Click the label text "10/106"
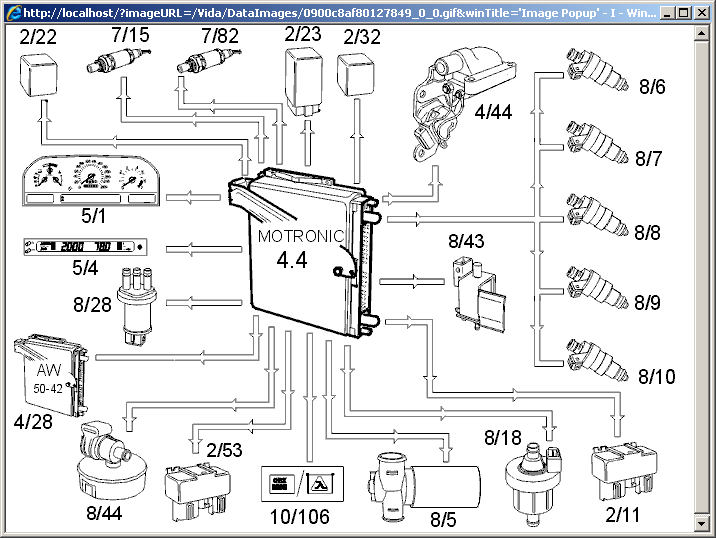This screenshot has height=538, width=716. coord(300,517)
